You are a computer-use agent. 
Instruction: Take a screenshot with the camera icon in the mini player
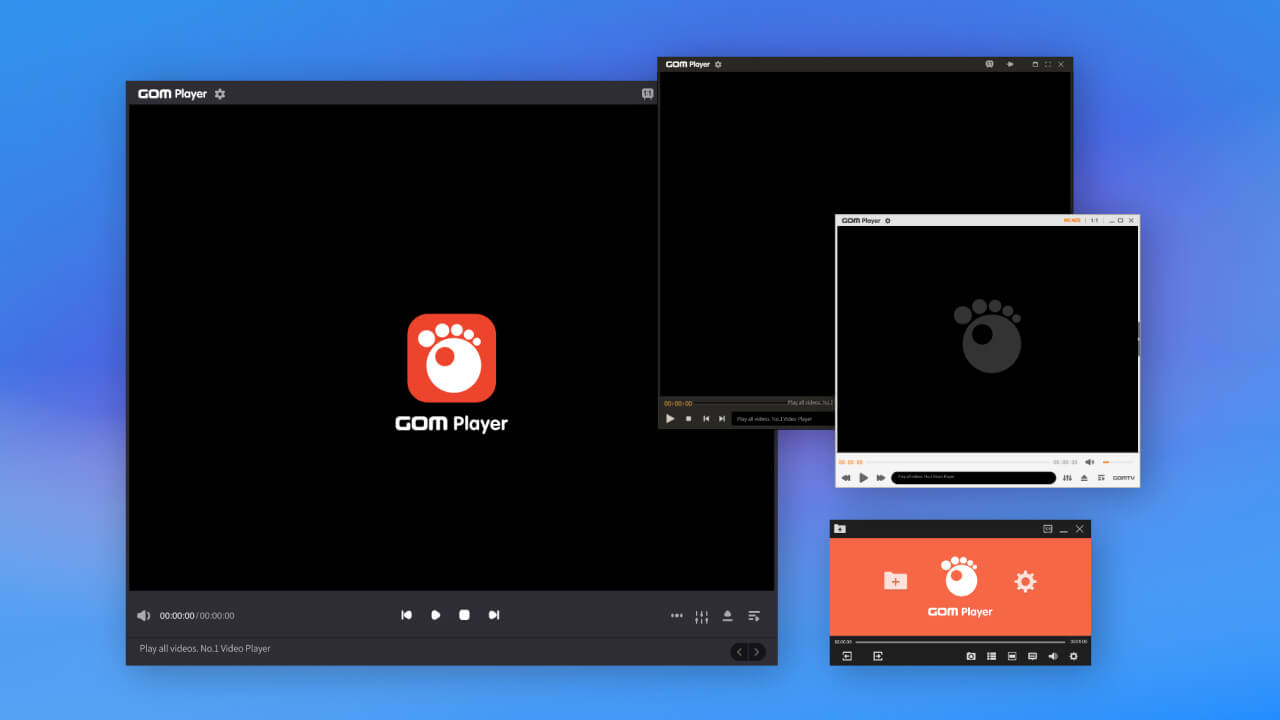(x=971, y=656)
